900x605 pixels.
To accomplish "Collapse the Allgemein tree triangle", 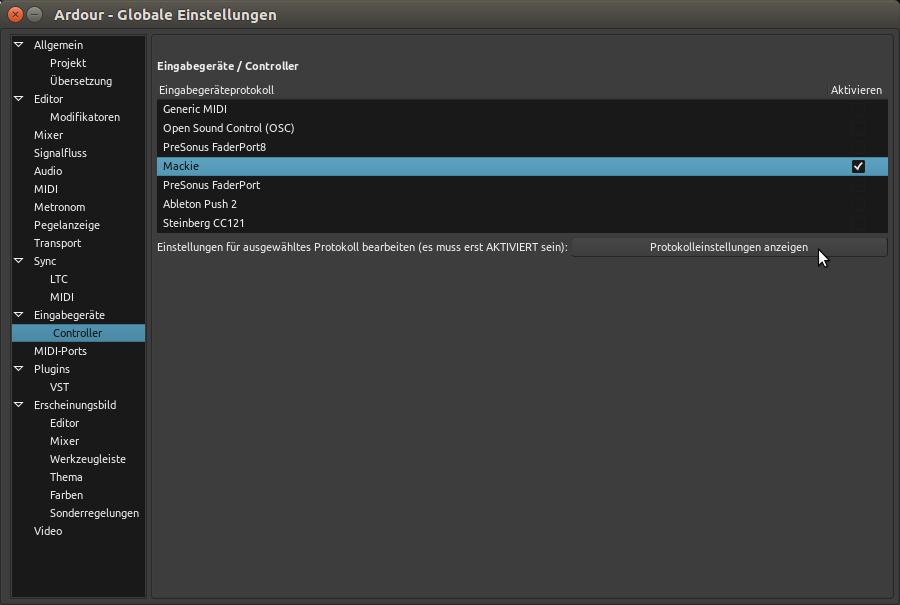I will click(19, 45).
